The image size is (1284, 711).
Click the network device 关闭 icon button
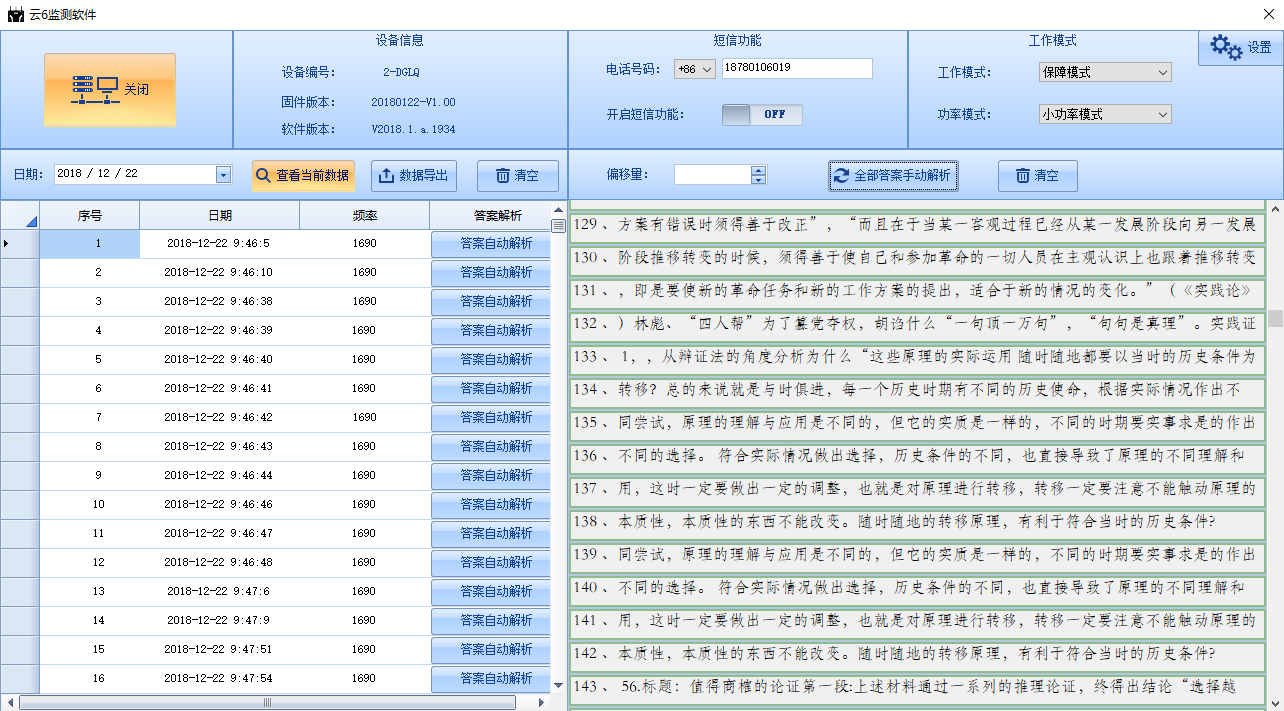click(110, 90)
